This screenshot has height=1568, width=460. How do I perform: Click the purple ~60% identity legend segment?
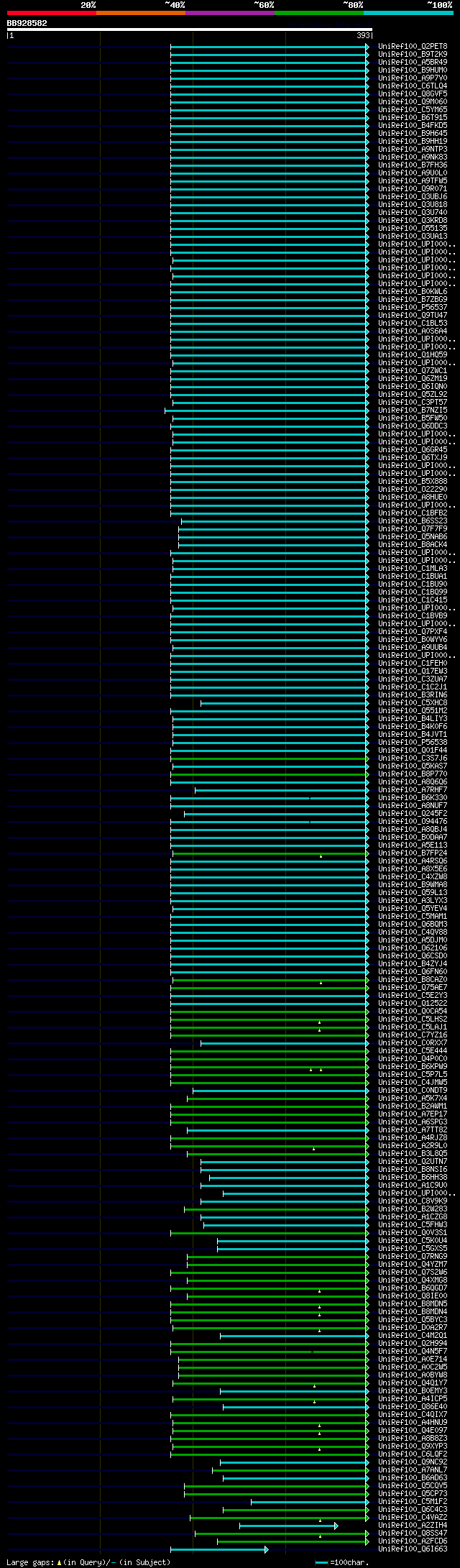click(229, 13)
